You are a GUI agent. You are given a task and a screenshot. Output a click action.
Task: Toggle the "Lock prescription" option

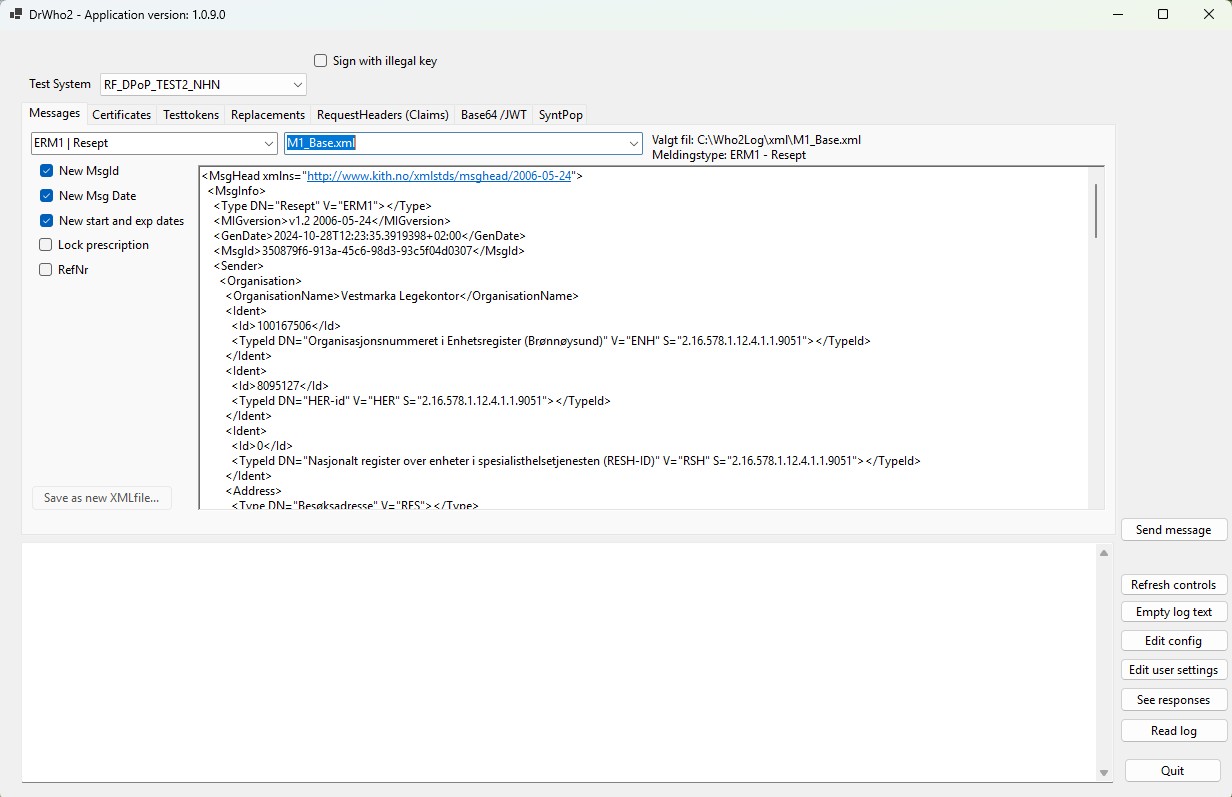pos(45,244)
